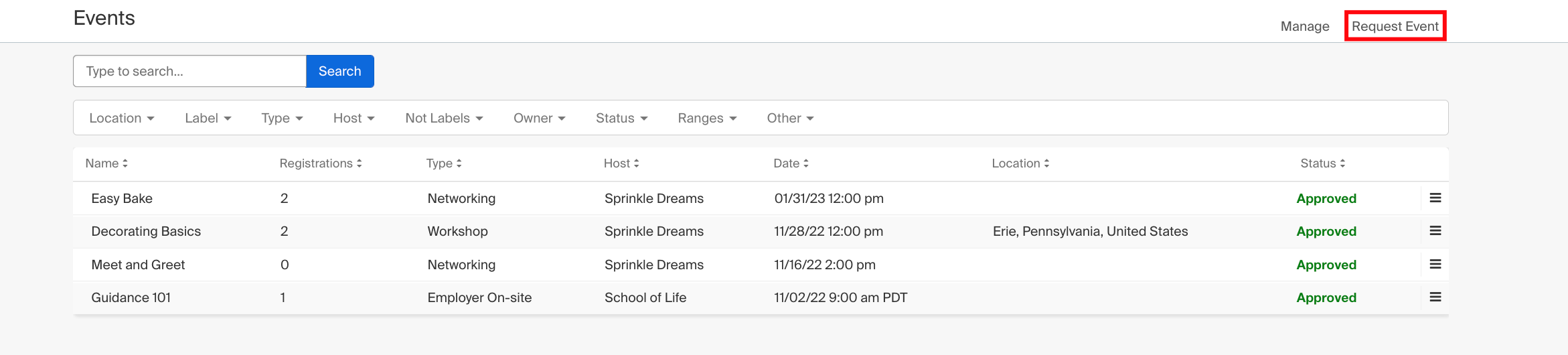The width and height of the screenshot is (1568, 355).
Task: Expand the Location filter dropdown
Action: pyautogui.click(x=122, y=118)
